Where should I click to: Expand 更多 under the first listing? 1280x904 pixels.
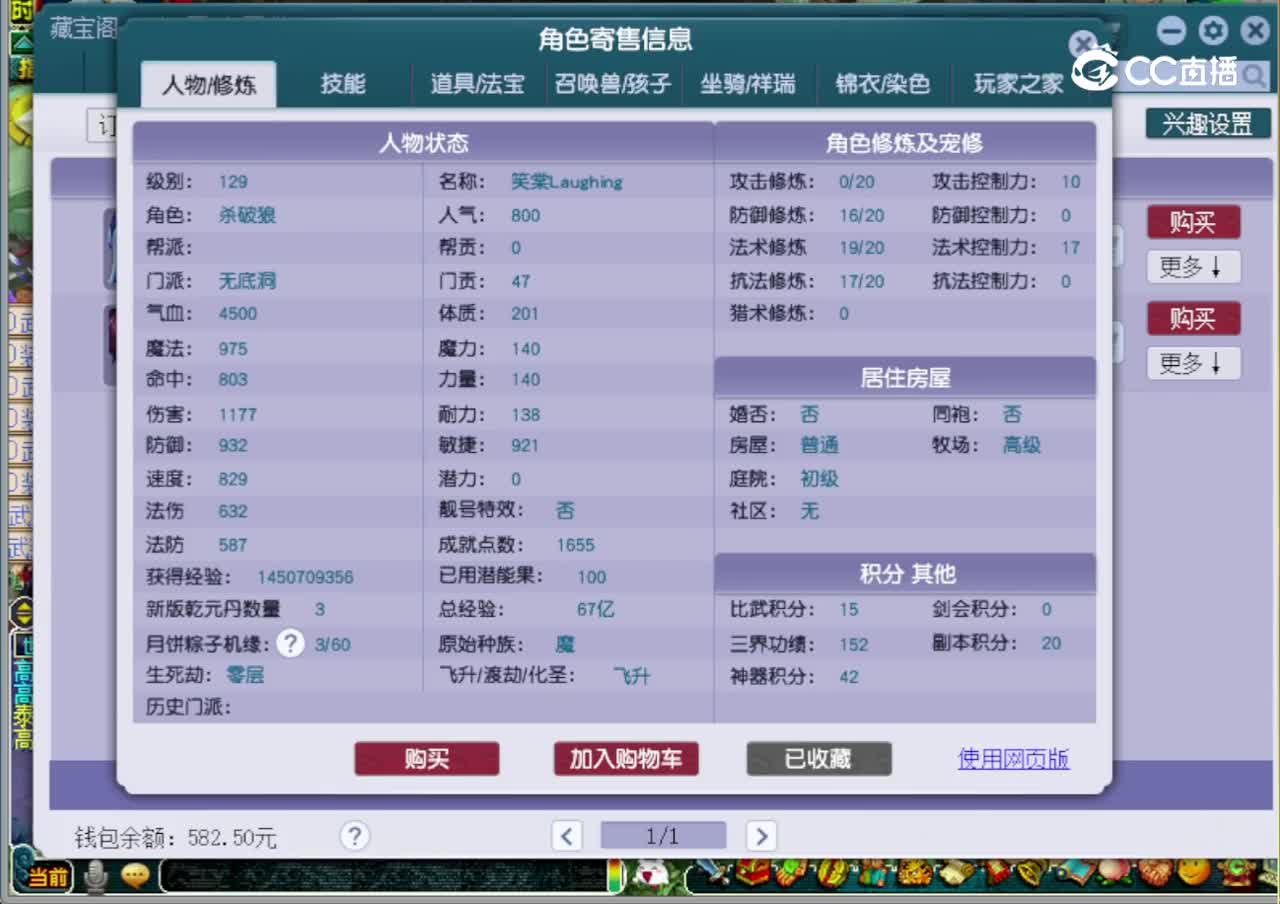coord(1193,267)
